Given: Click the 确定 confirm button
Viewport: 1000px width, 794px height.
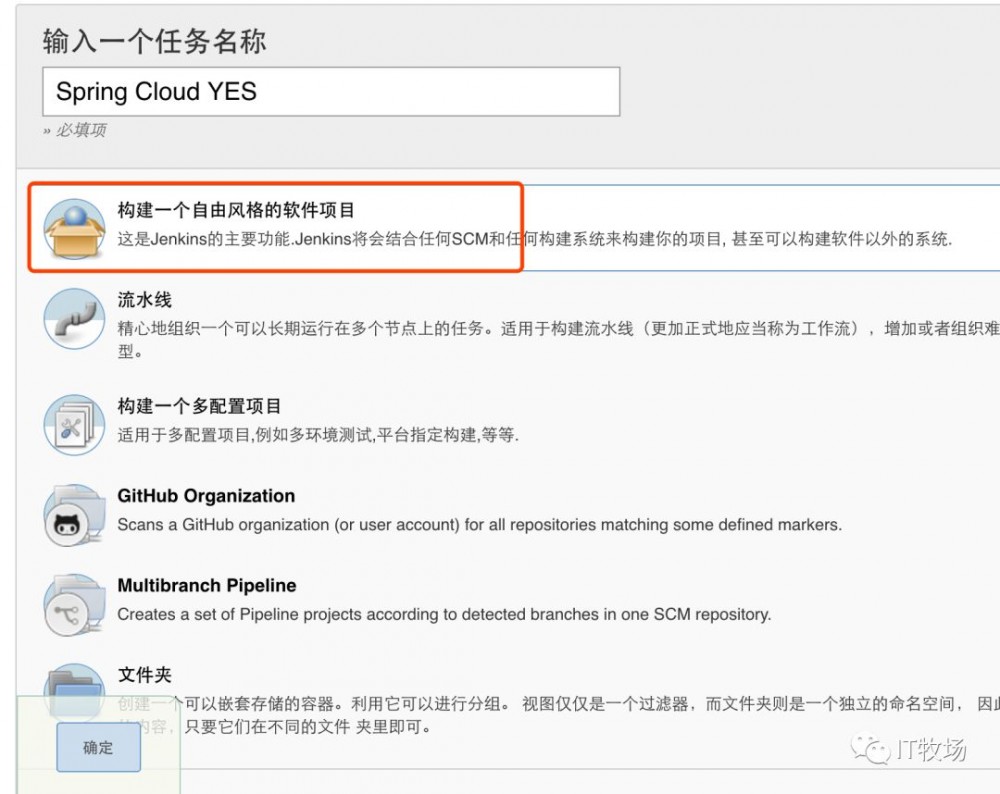Looking at the screenshot, I should pos(97,747).
